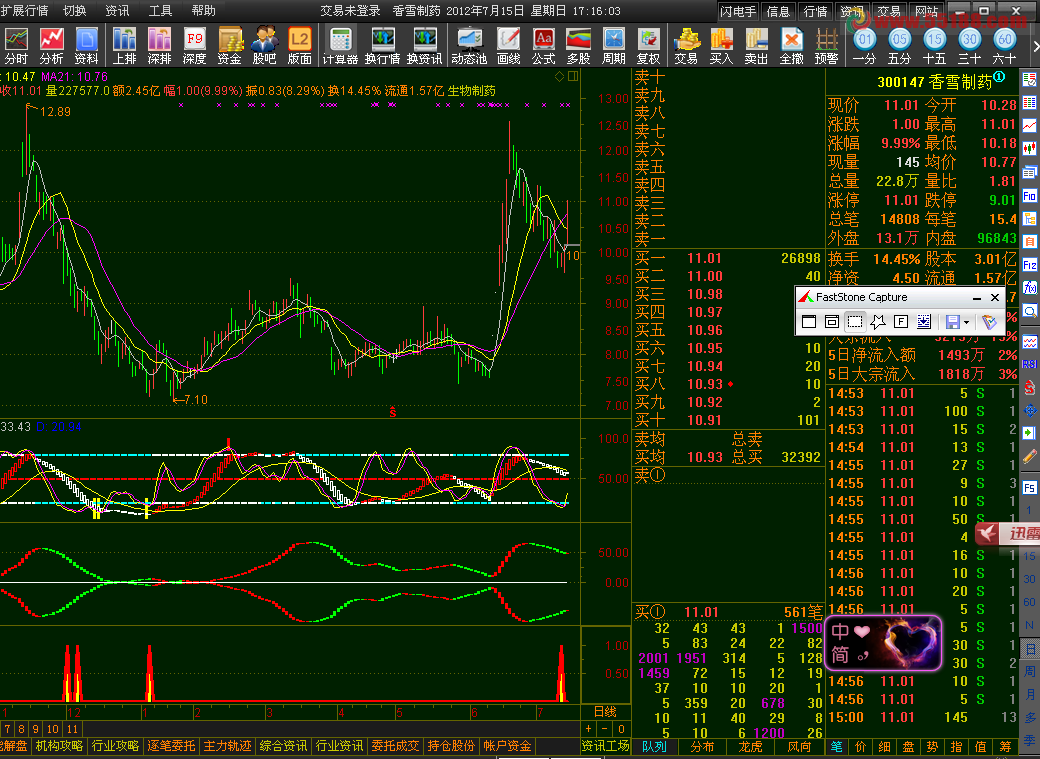This screenshot has width=1040, height=759.
Task: Open the 帮助 menu
Action: coord(203,11)
